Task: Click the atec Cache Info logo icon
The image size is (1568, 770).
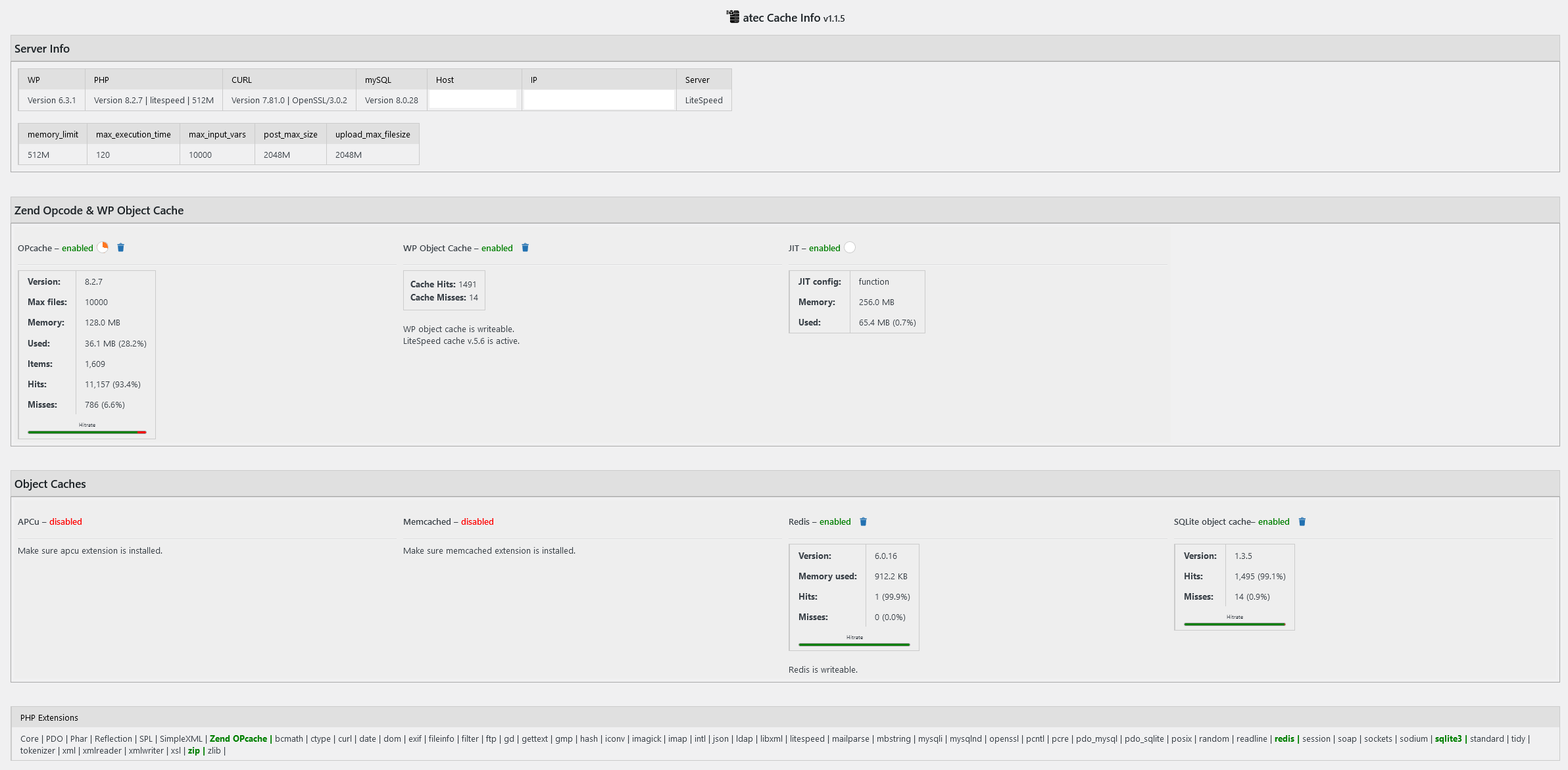Action: pos(733,17)
